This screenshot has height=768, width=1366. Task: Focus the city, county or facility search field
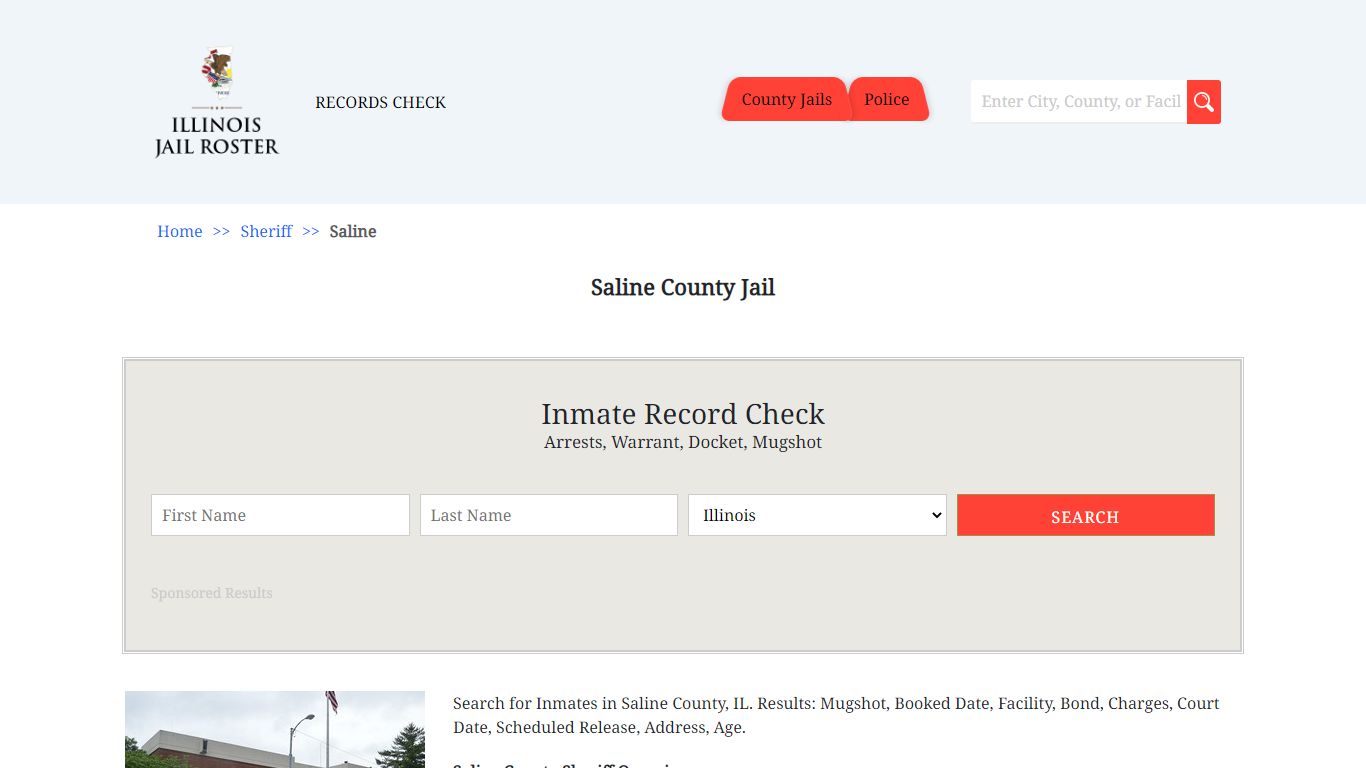tap(1079, 102)
